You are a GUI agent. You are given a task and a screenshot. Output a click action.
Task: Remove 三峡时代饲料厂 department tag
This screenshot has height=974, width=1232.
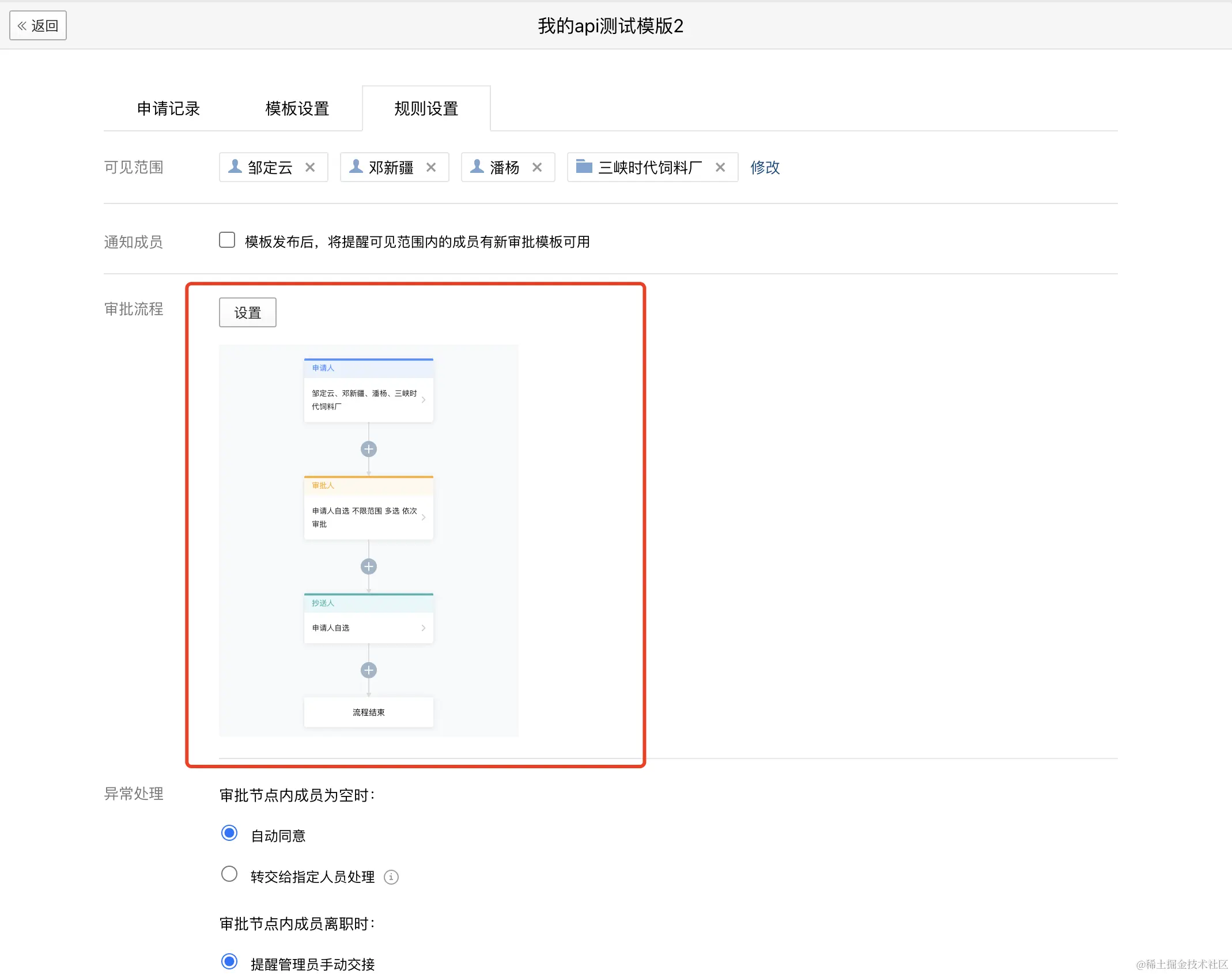pyautogui.click(x=720, y=168)
